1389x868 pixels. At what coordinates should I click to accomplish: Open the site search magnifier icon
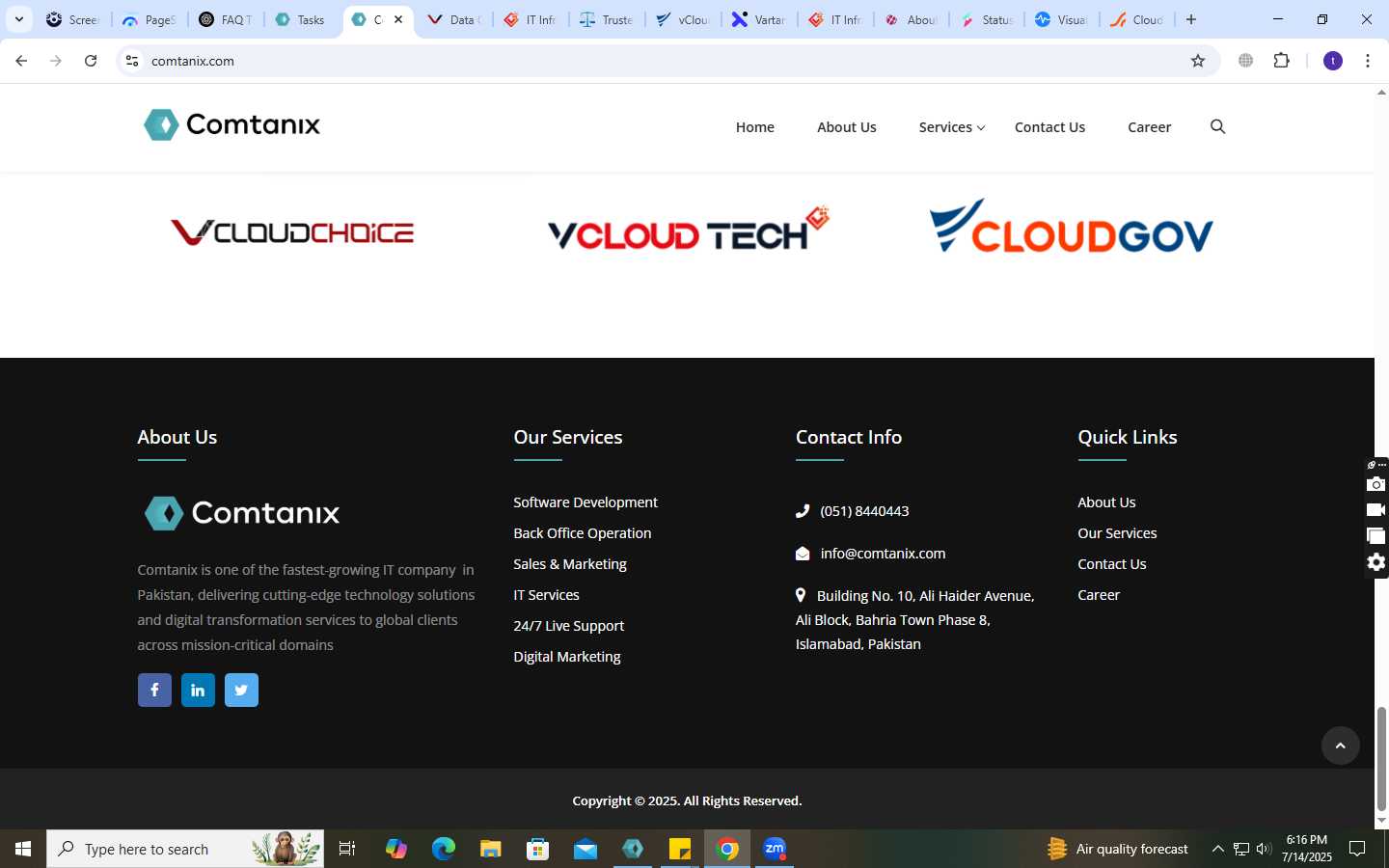point(1217,126)
